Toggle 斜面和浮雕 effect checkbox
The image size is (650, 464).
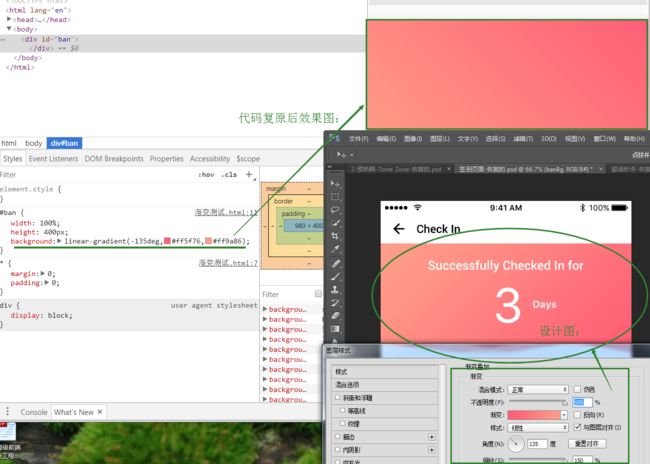(337, 398)
